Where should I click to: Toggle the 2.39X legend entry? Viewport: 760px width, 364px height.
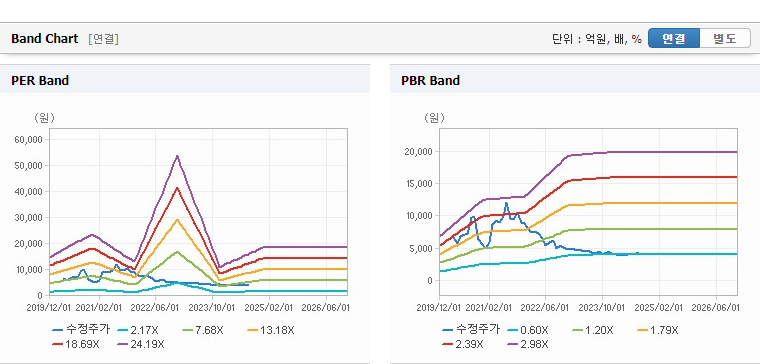click(463, 344)
